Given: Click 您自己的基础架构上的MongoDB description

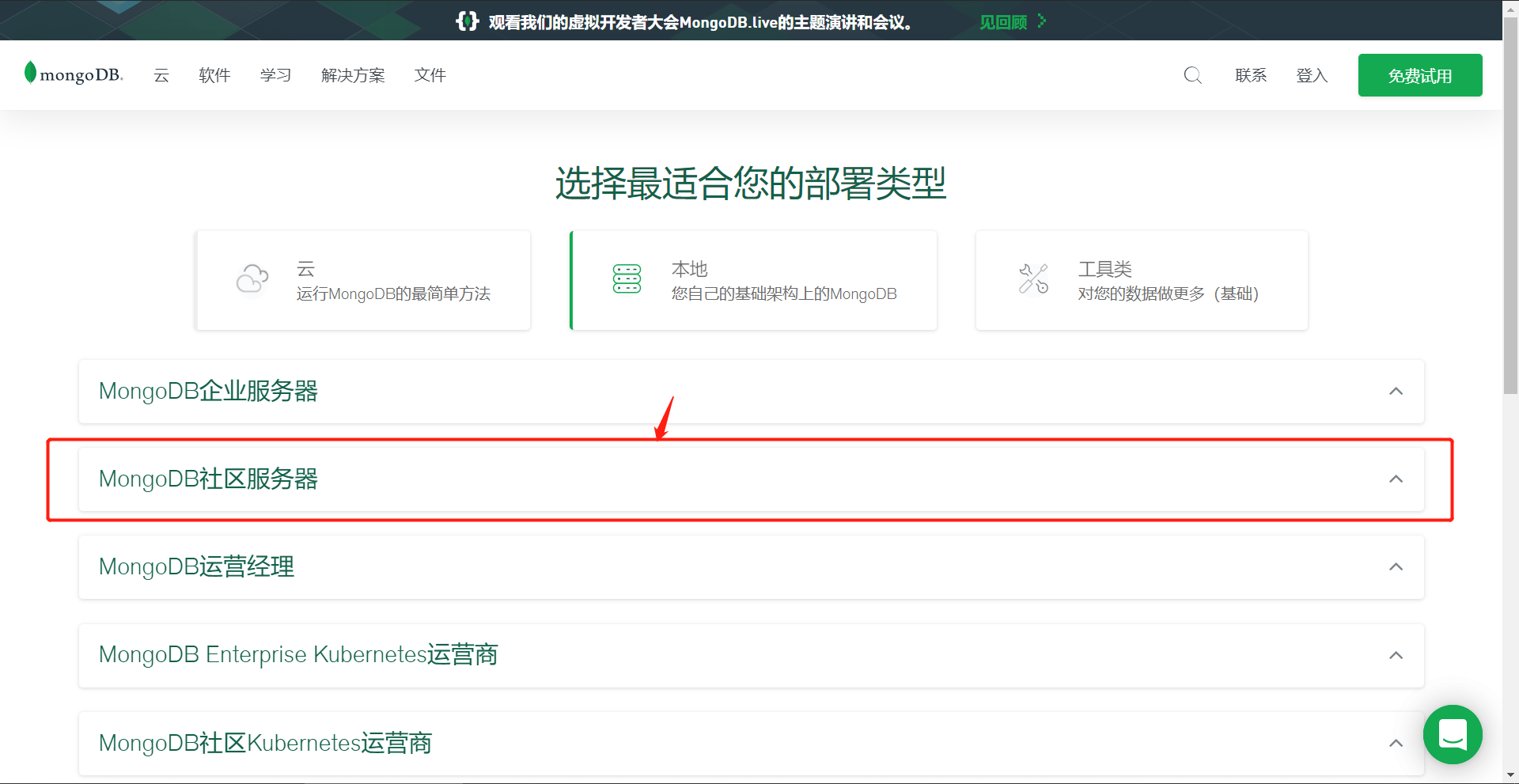Looking at the screenshot, I should tap(784, 294).
